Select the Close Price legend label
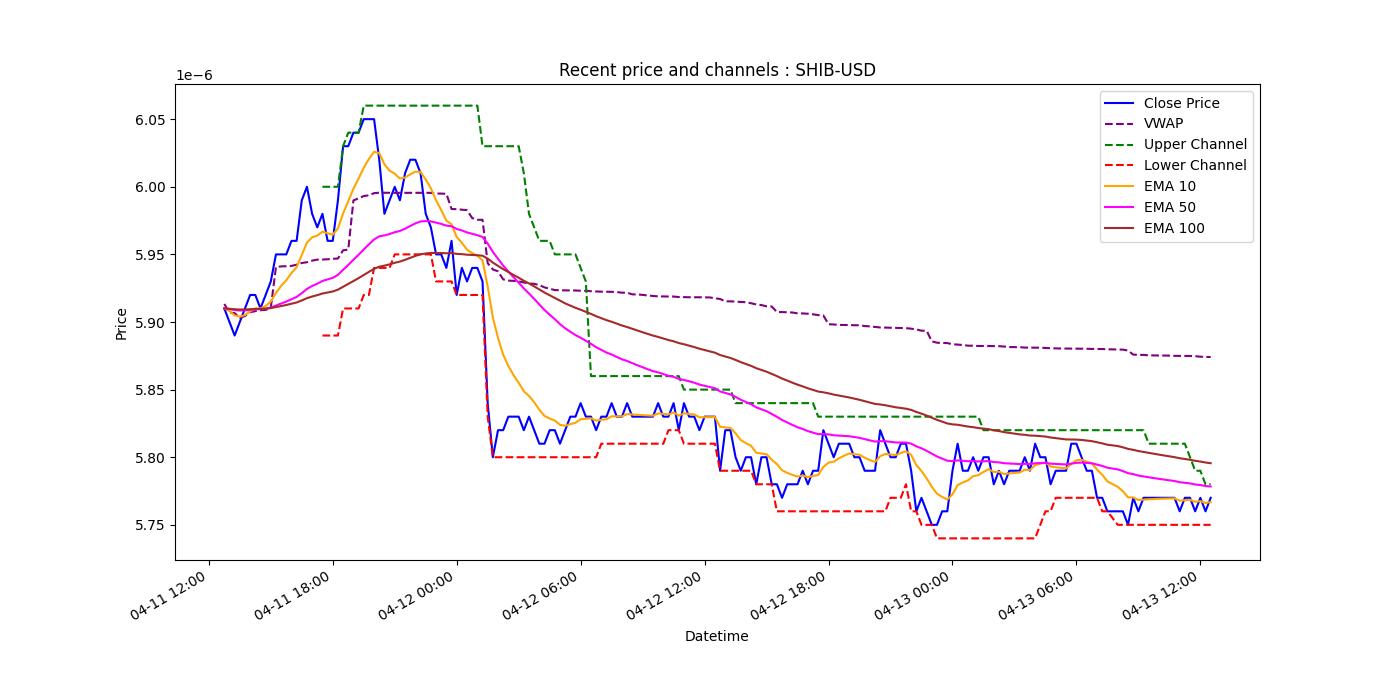Screen dimensions: 1400x700 [1181, 103]
